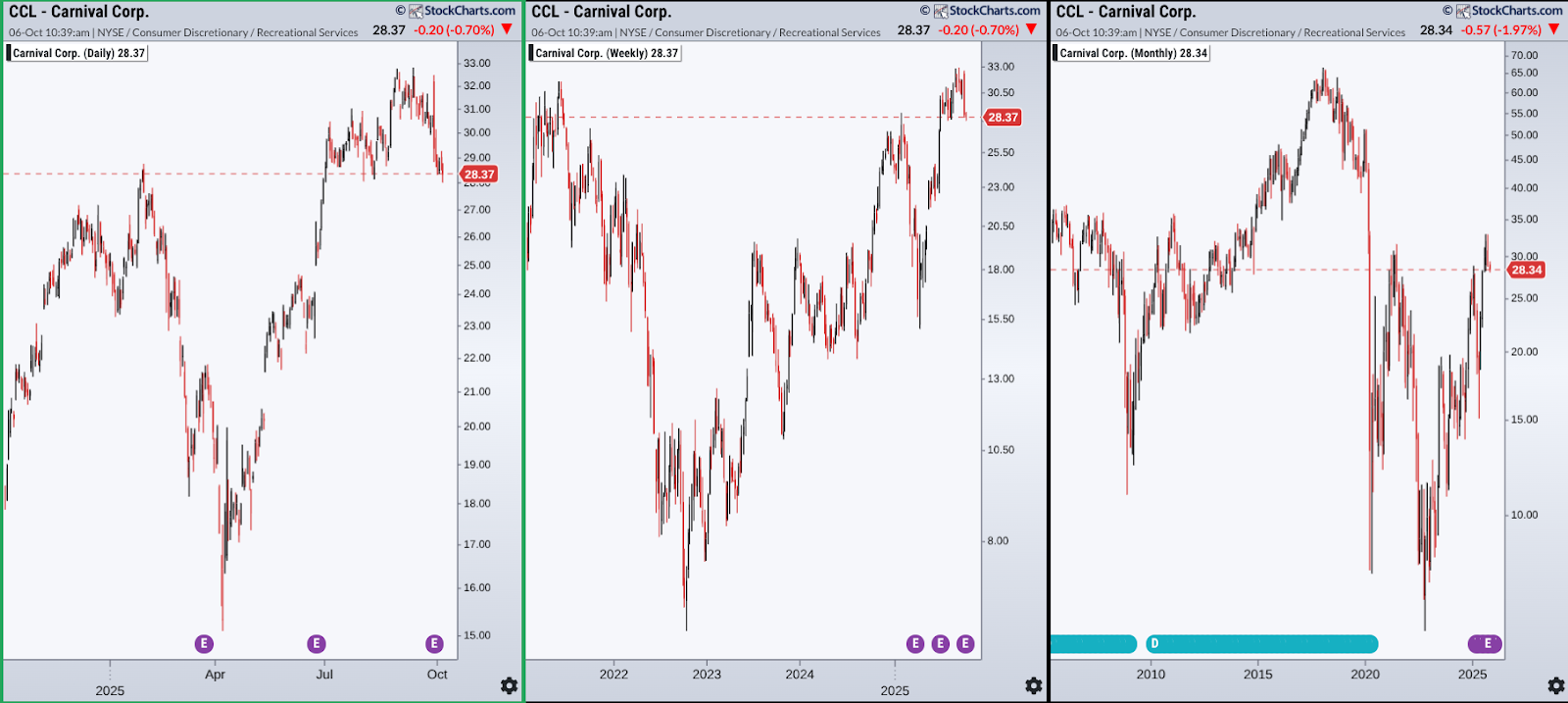Click the red down arrow in the Weekly header
The height and width of the screenshot is (703, 1568).
pyautogui.click(x=1031, y=29)
